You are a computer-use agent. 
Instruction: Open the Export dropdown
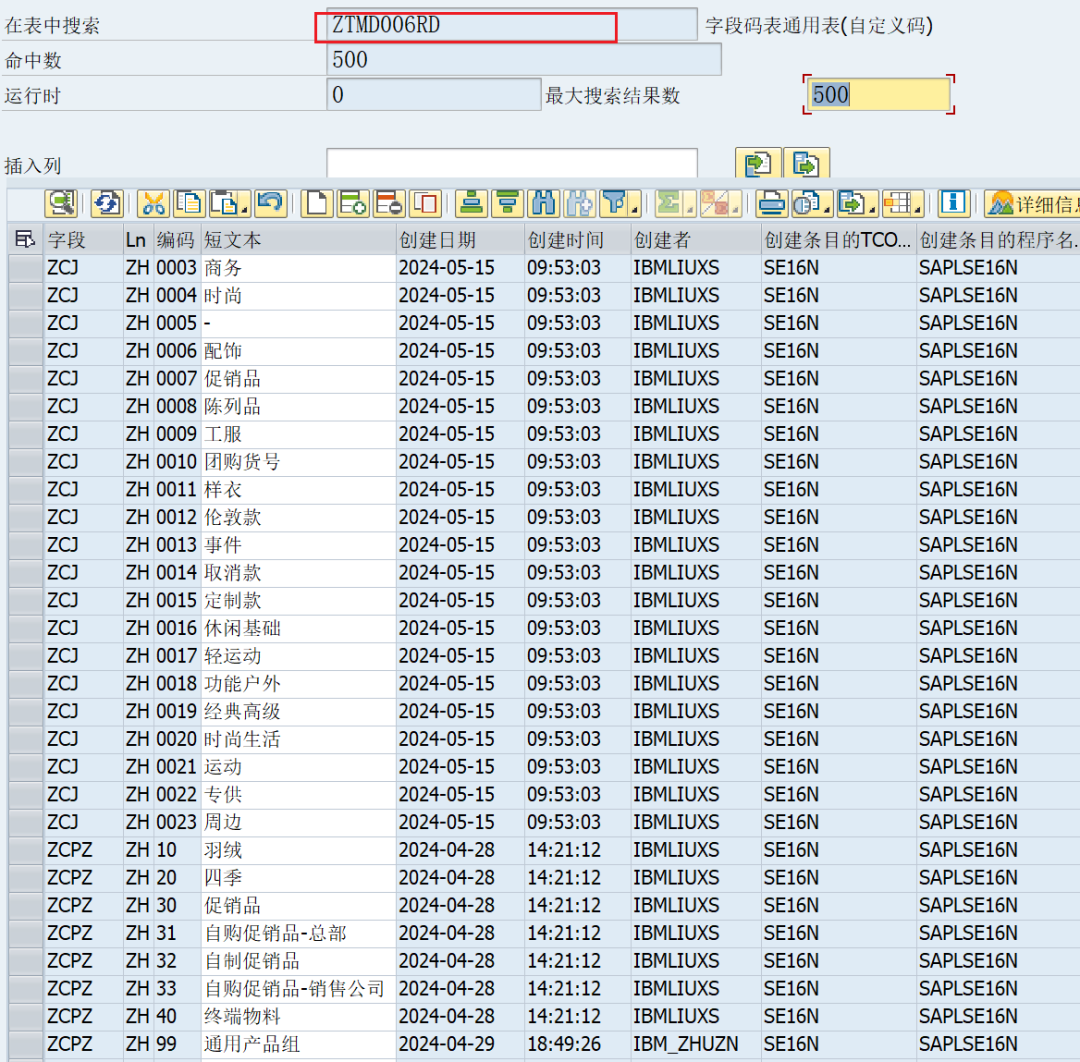[x=872, y=209]
